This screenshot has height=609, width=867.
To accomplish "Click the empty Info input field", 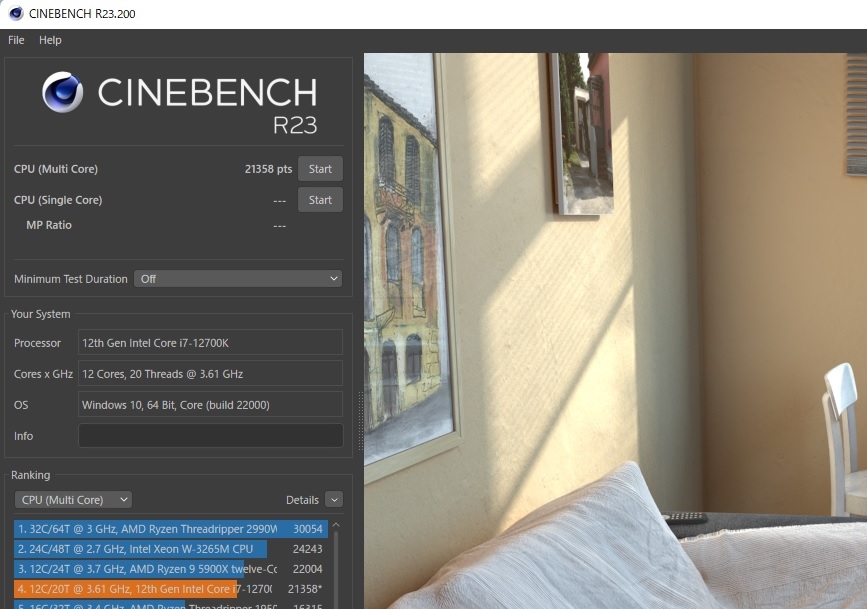I will coord(210,436).
